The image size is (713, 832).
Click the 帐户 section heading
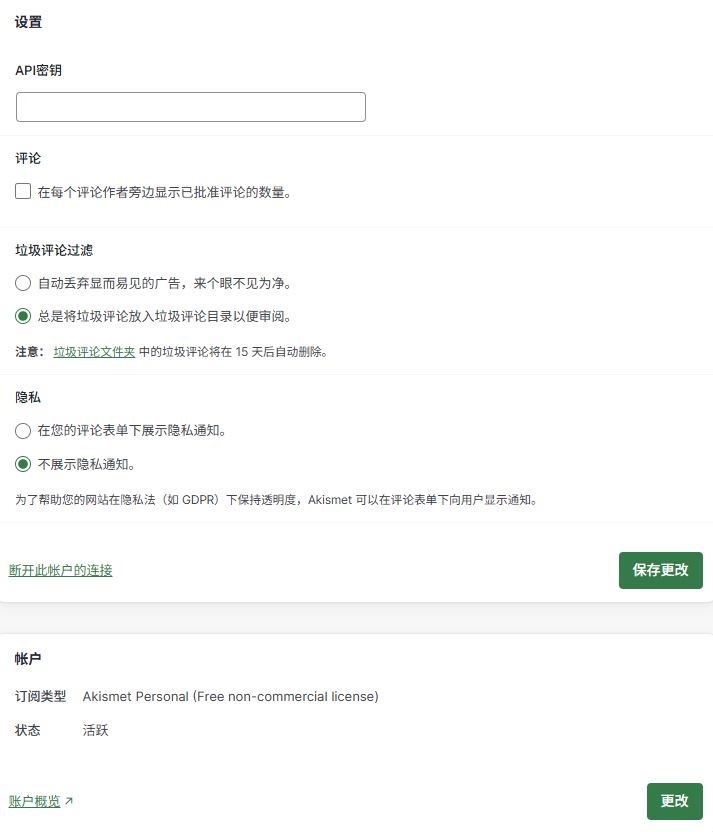point(28,659)
